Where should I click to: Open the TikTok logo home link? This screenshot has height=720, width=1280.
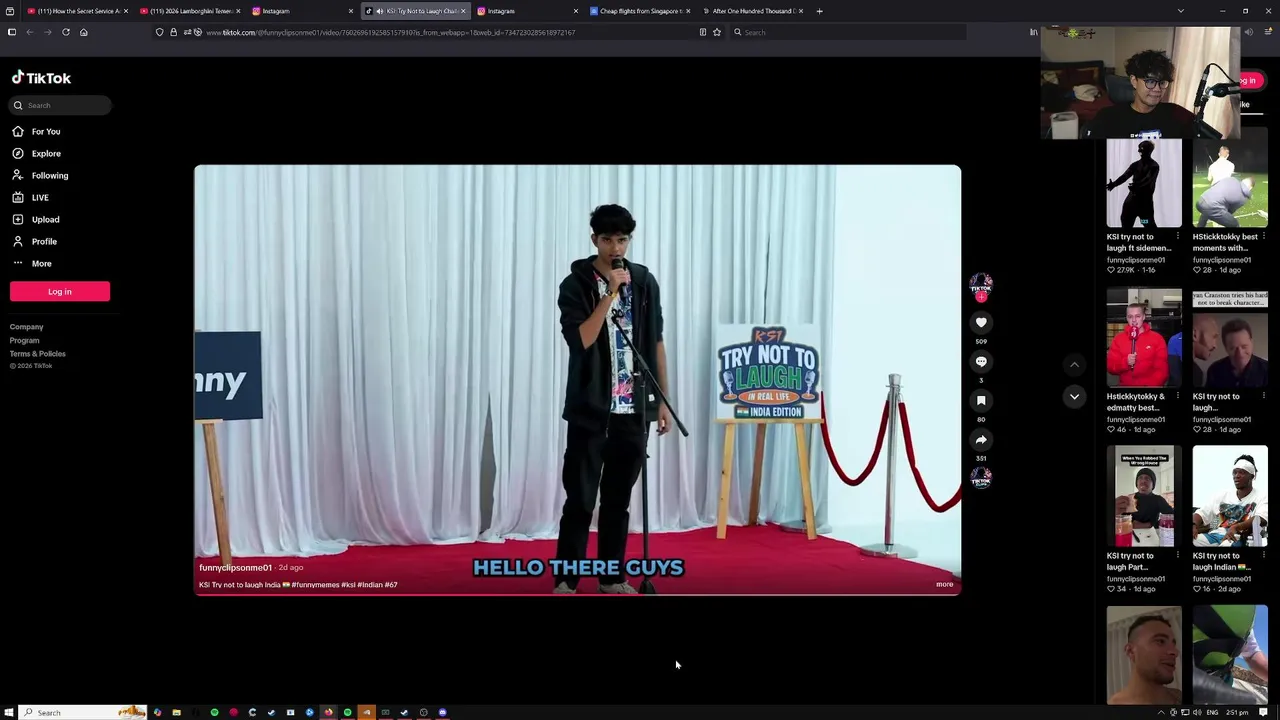[x=41, y=78]
